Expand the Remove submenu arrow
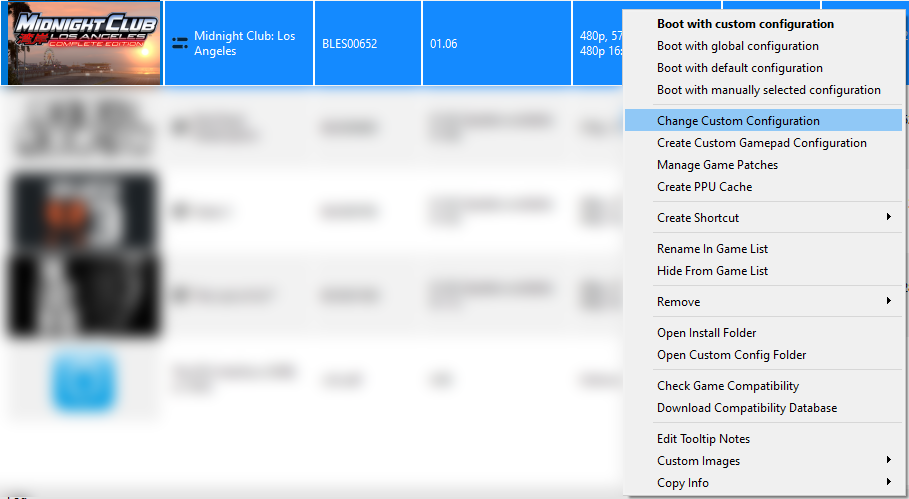Viewport: 909px width, 499px height. tap(888, 302)
